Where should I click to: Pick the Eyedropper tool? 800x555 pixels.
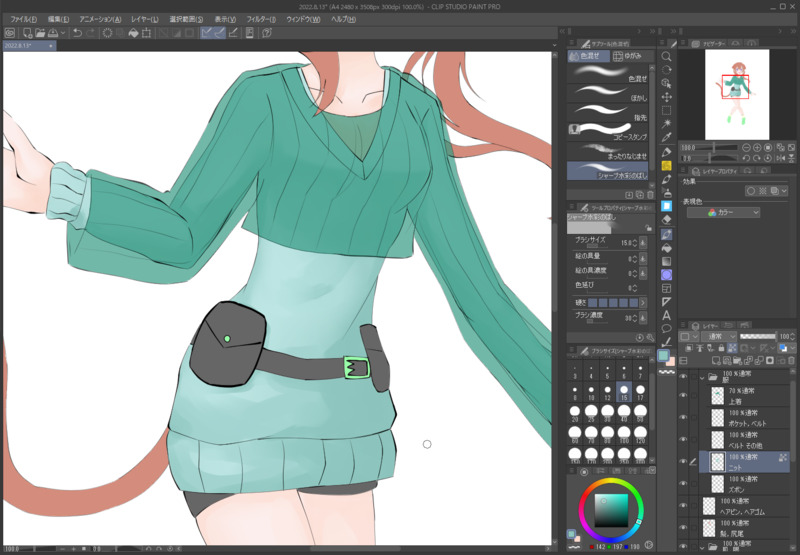click(667, 138)
